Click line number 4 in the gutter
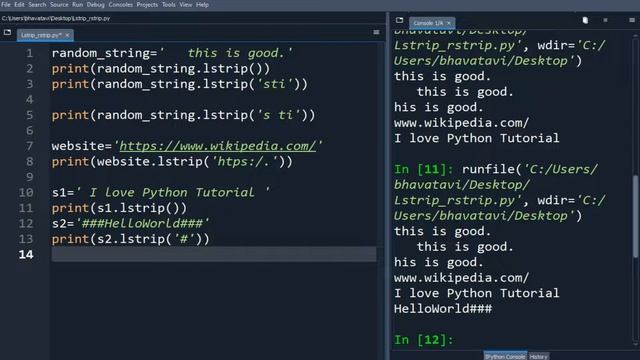Viewport: 640px width, 360px height. [29, 100]
